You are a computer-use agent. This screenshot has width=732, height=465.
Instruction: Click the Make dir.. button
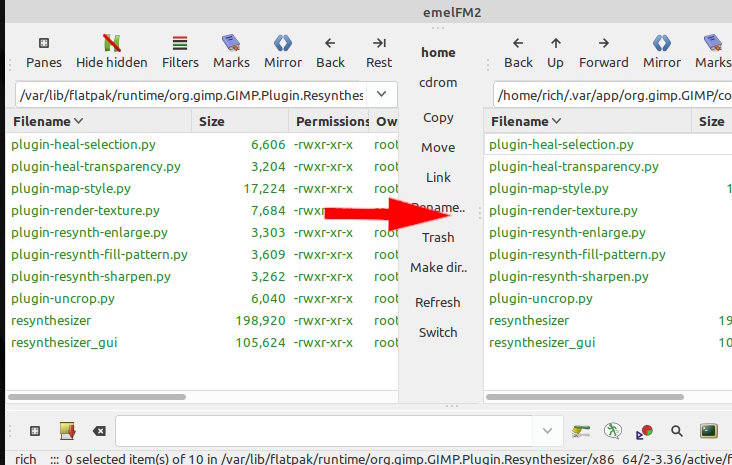(438, 268)
